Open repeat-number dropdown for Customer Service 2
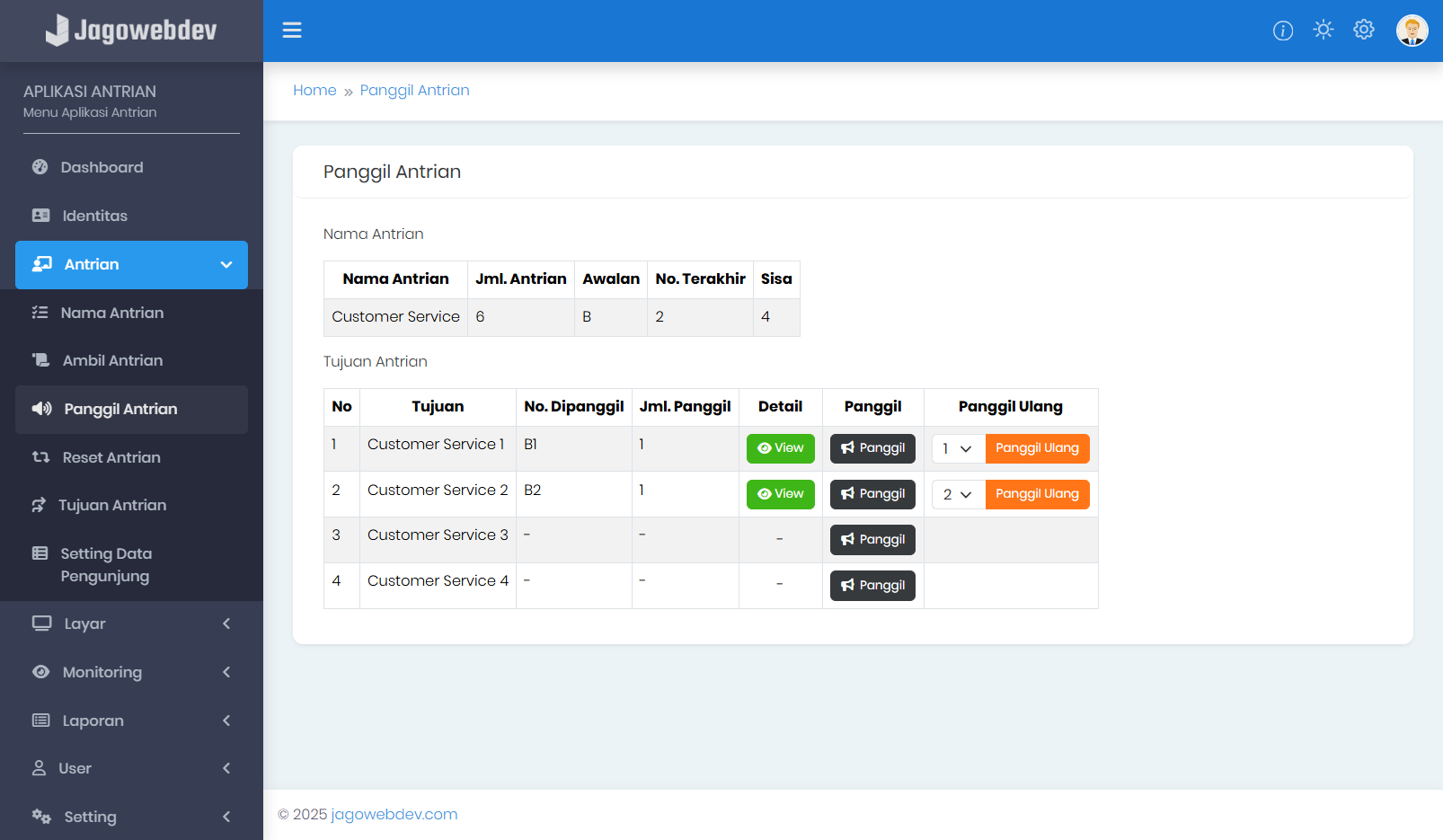Screen dimensions: 1443x840 click(x=959, y=494)
